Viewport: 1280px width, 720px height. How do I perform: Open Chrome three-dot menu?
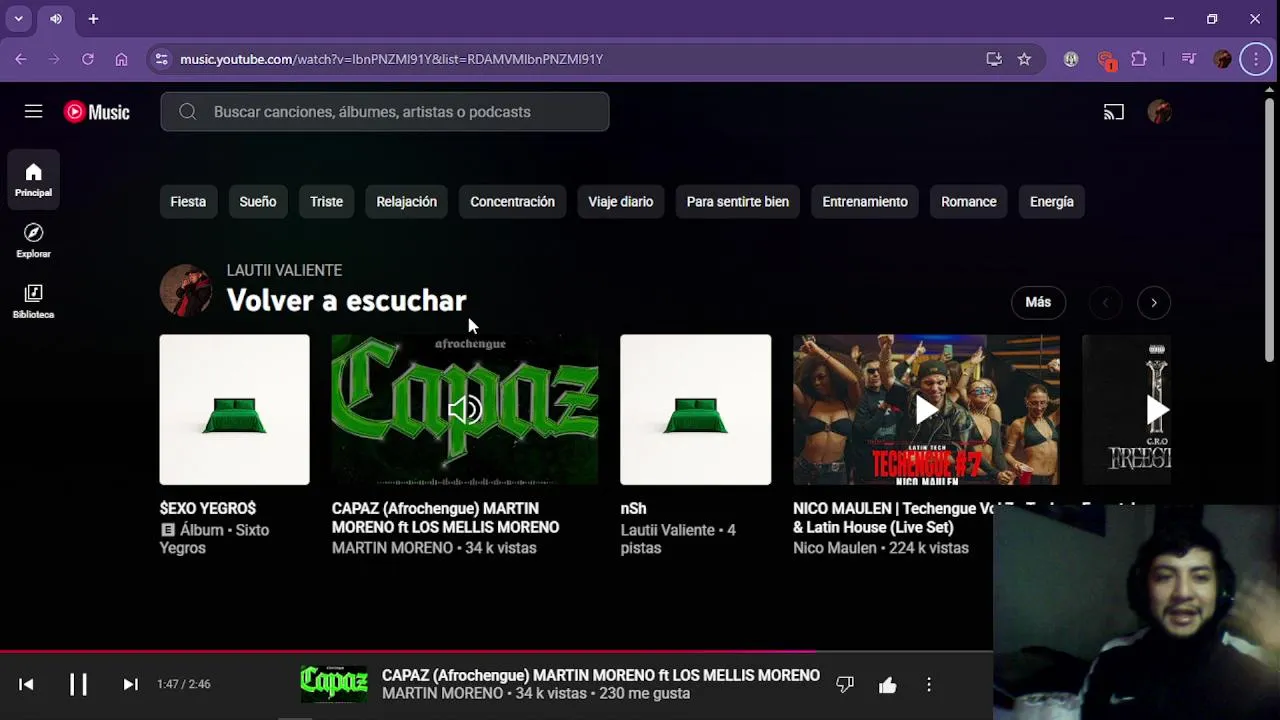(1256, 59)
